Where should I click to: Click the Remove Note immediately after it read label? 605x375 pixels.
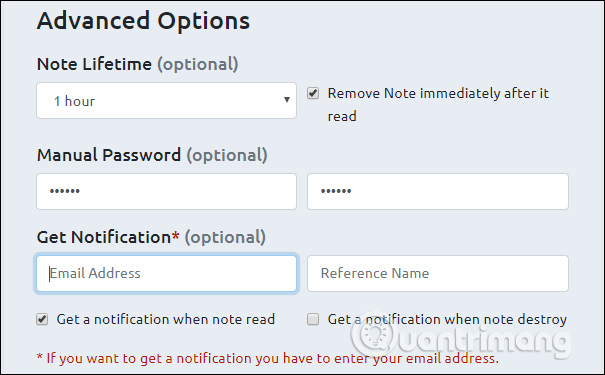(438, 105)
